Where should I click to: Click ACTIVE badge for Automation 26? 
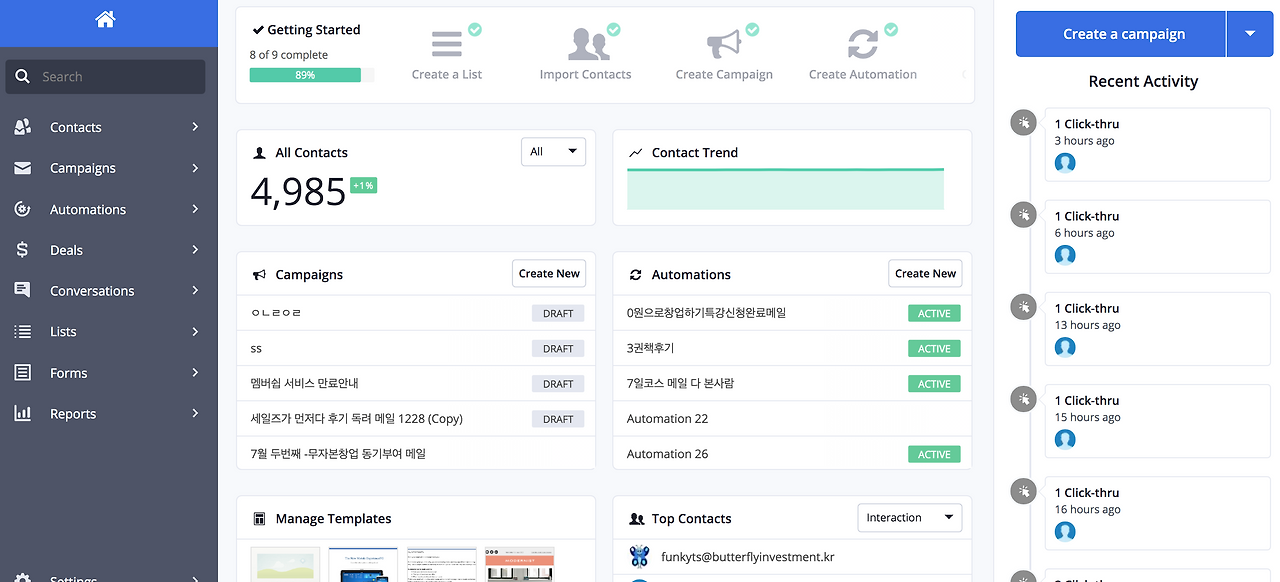(934, 454)
